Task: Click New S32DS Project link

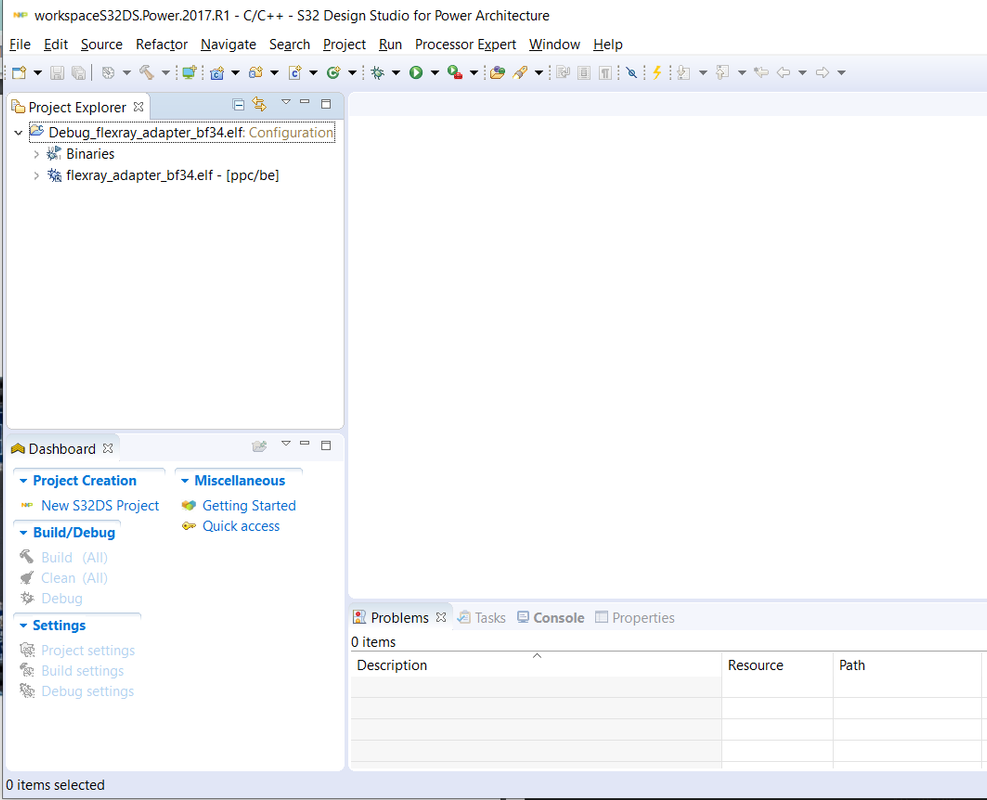Action: pos(100,506)
